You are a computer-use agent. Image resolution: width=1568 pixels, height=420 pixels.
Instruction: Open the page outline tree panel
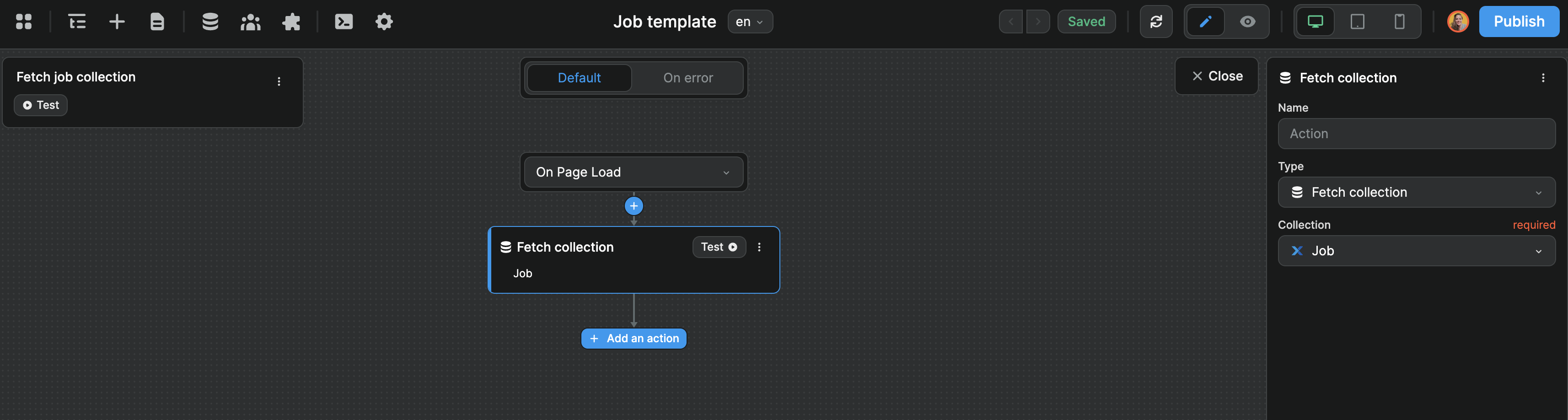pos(77,22)
